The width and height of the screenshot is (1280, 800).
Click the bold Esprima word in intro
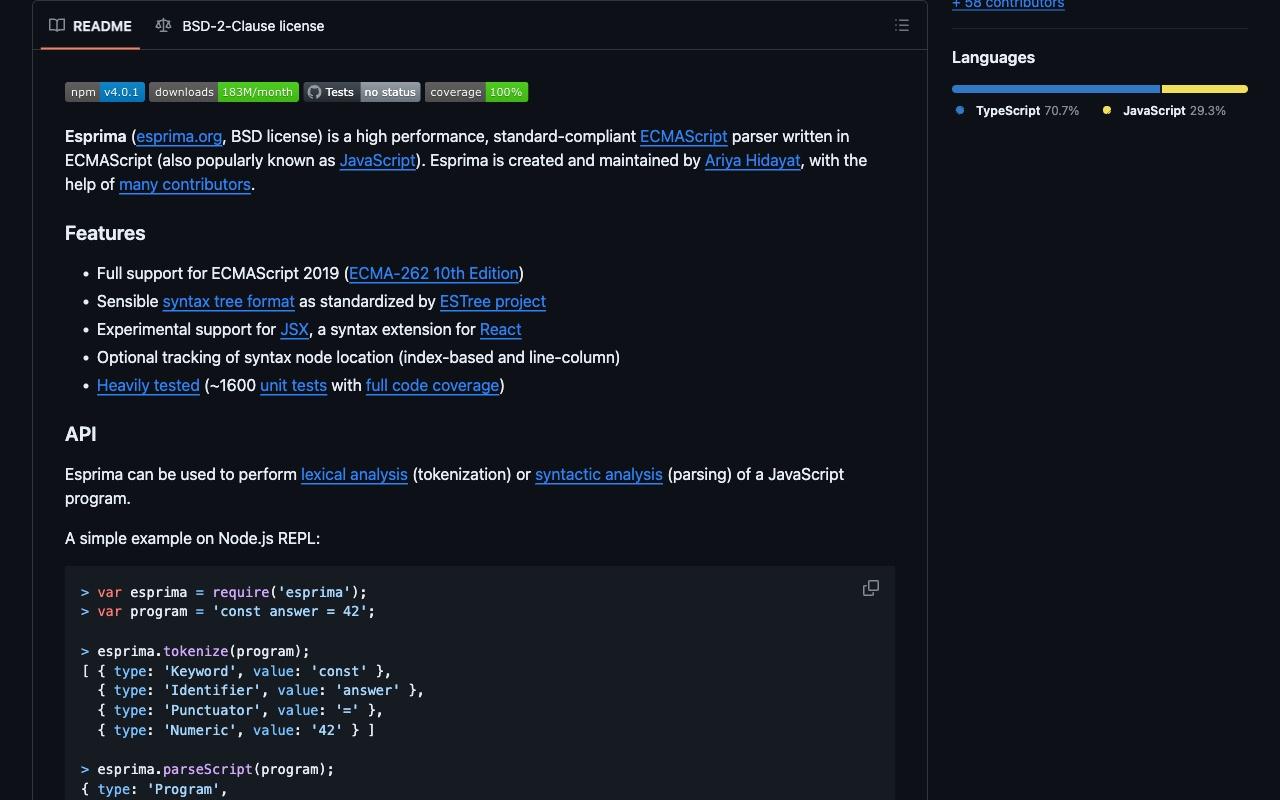tap(96, 136)
